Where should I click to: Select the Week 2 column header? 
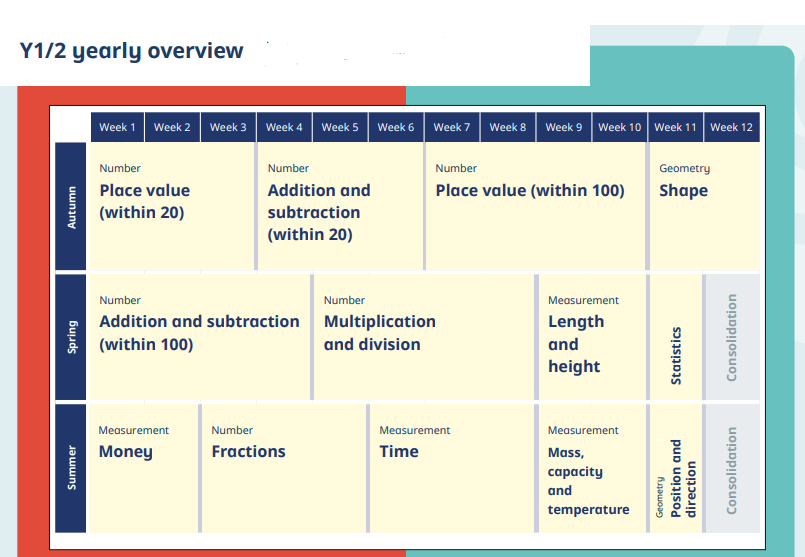click(172, 127)
